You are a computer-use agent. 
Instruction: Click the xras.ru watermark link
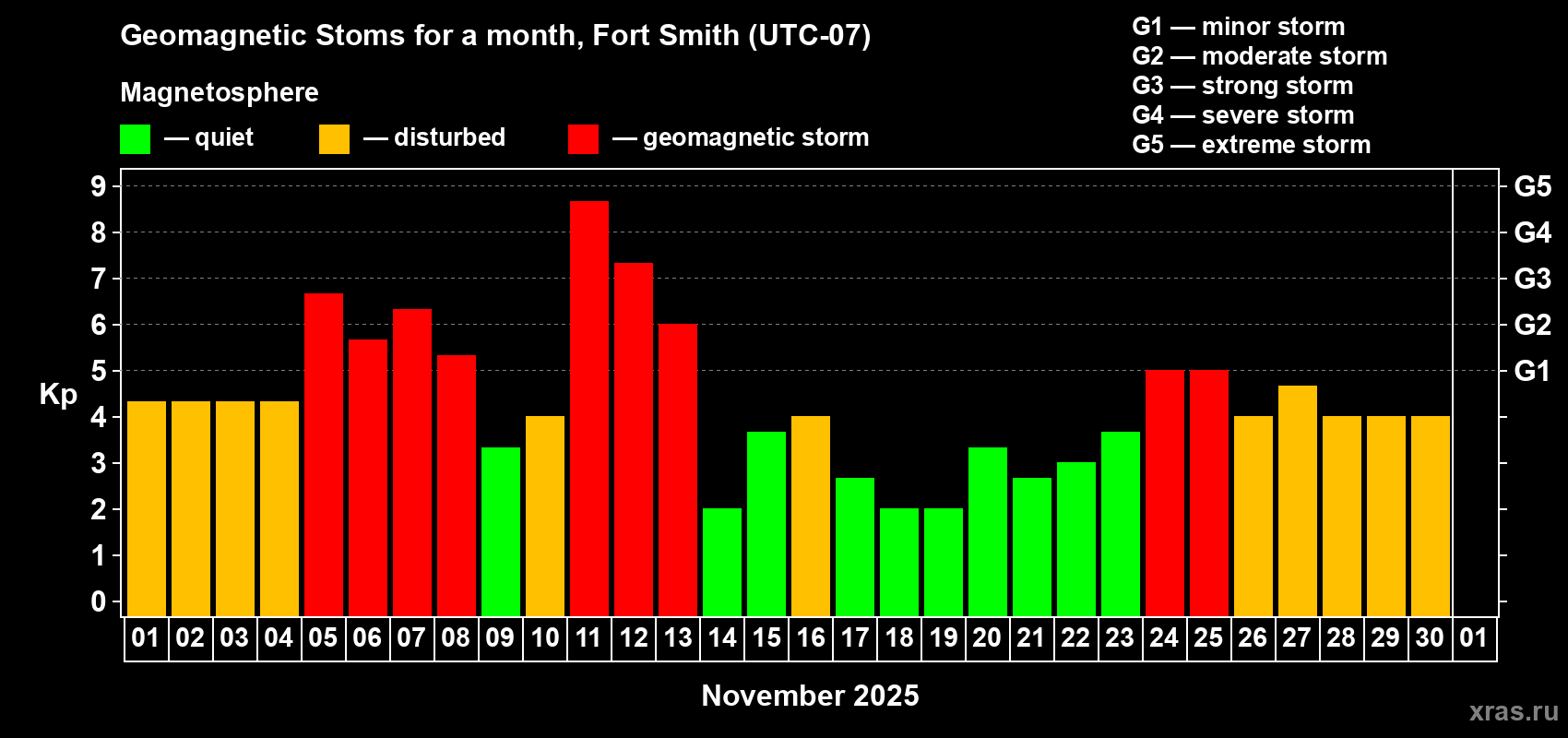[x=1514, y=711]
